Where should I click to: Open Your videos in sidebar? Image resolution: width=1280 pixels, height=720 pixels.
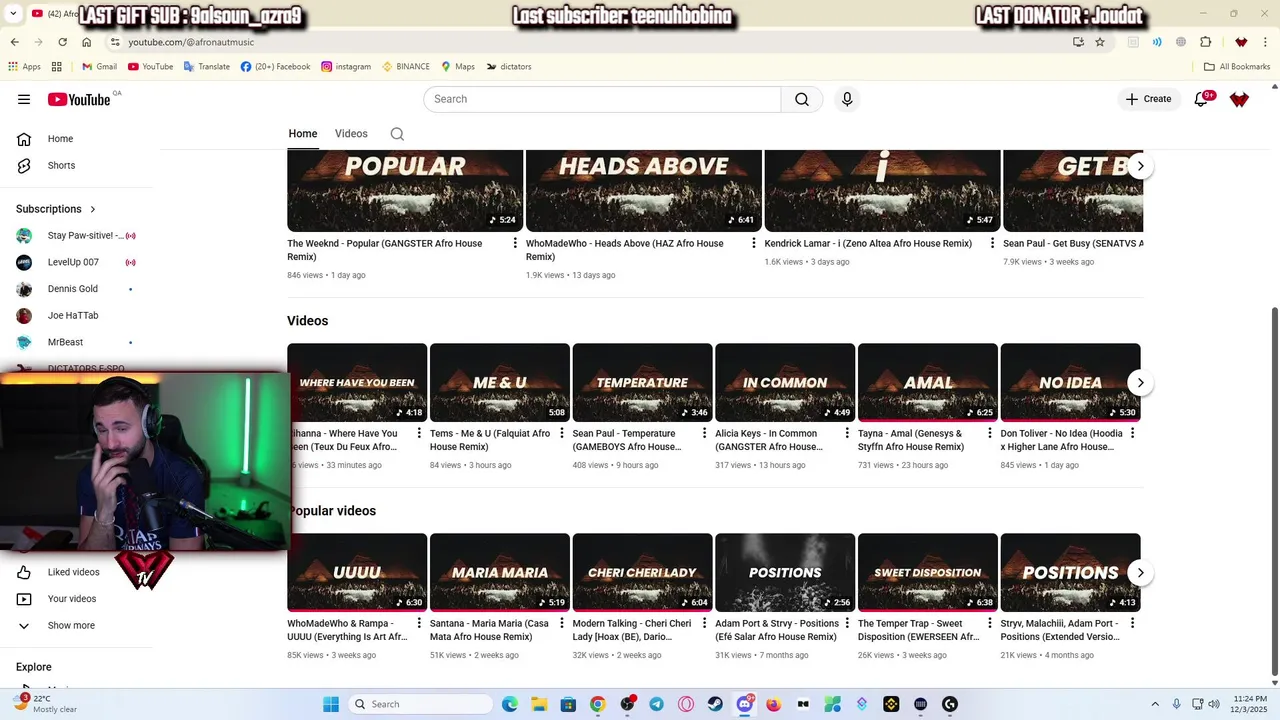pos(72,599)
